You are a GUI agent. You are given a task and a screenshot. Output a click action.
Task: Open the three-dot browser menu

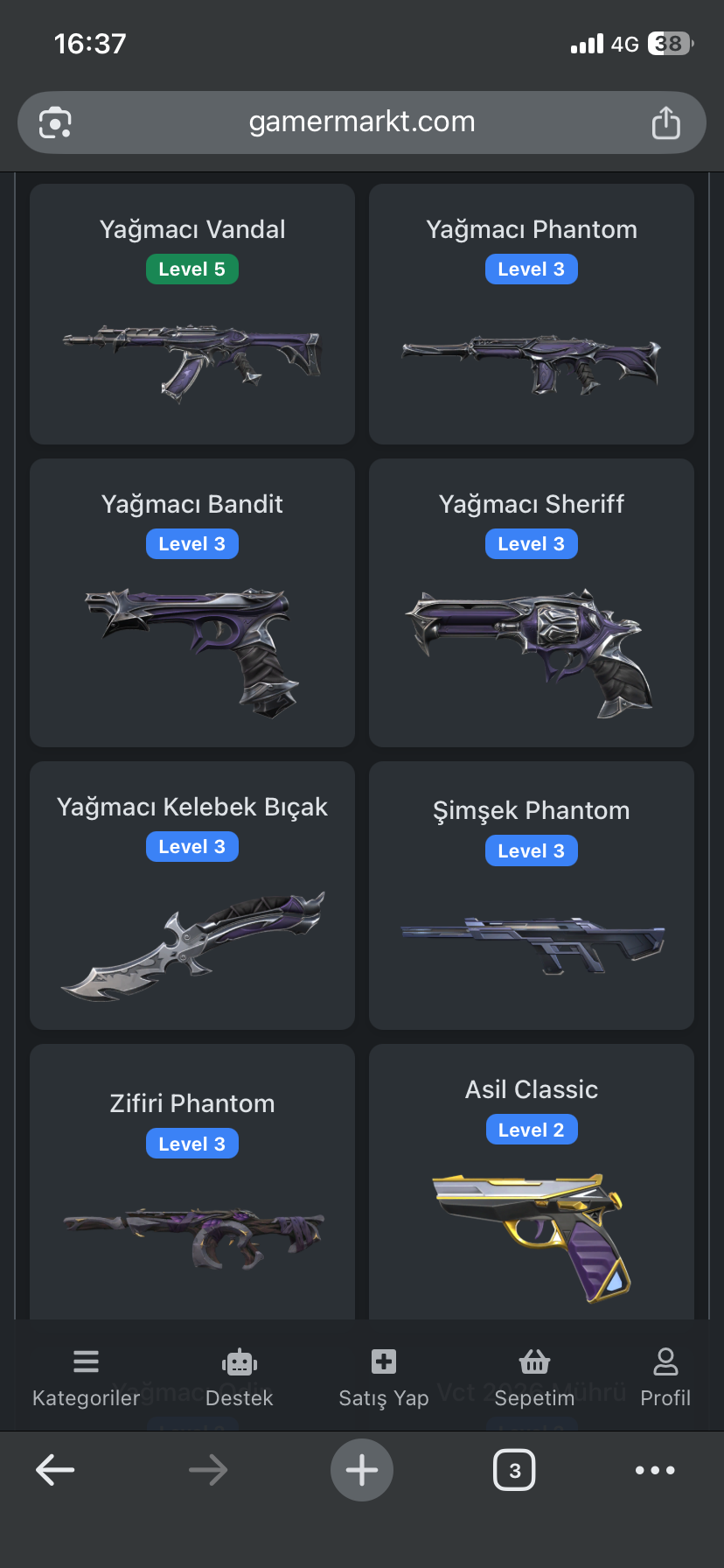pos(655,1470)
